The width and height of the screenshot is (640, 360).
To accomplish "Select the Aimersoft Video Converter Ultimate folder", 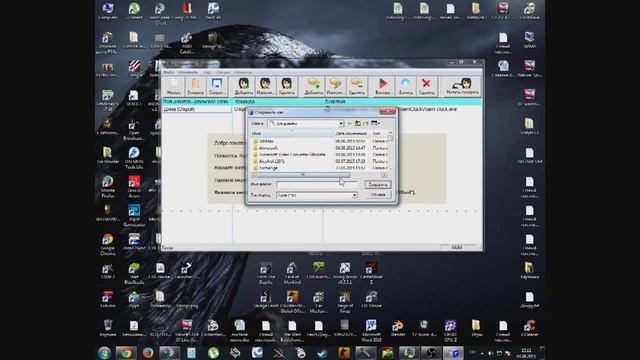I will (292, 155).
